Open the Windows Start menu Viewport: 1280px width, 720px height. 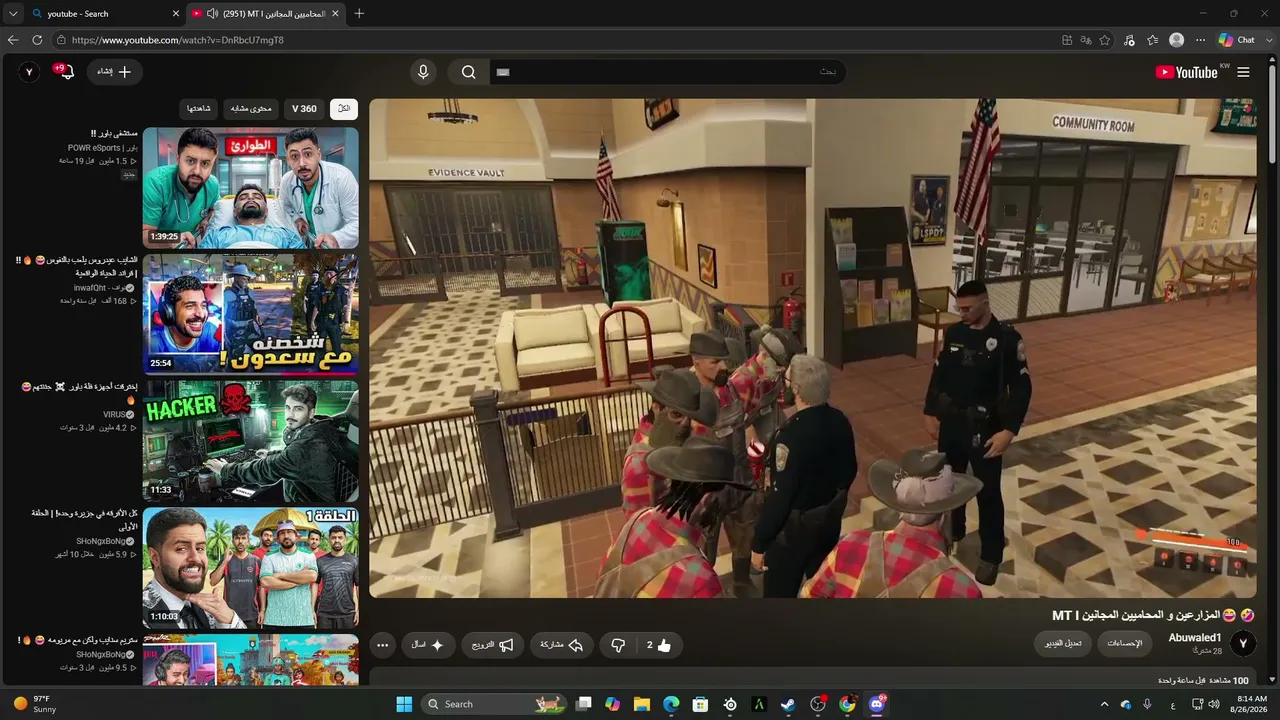[x=404, y=704]
